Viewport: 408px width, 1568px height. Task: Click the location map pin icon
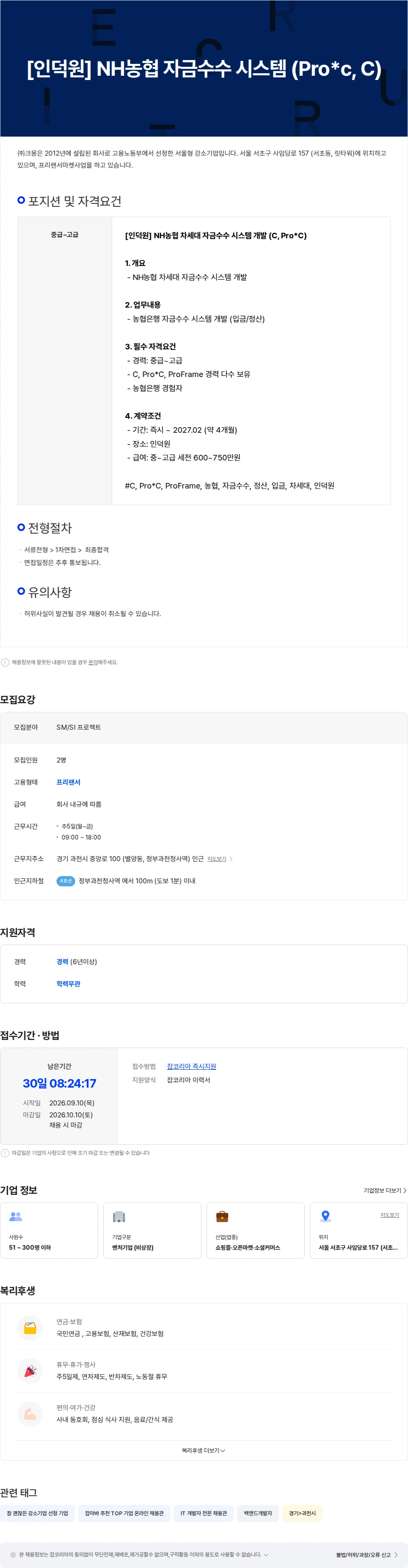(325, 1216)
